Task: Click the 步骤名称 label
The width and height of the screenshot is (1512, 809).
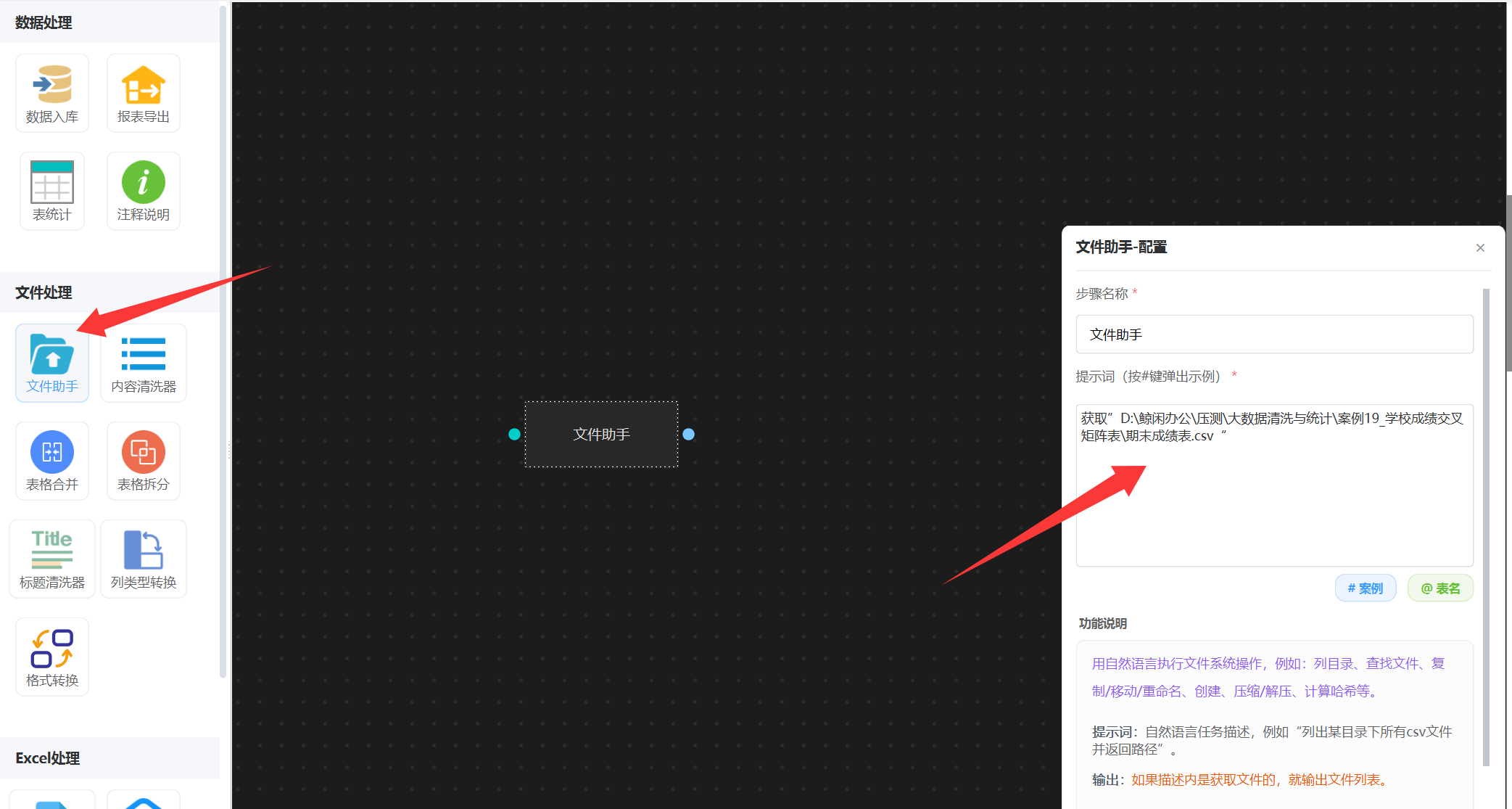Action: [x=1102, y=294]
